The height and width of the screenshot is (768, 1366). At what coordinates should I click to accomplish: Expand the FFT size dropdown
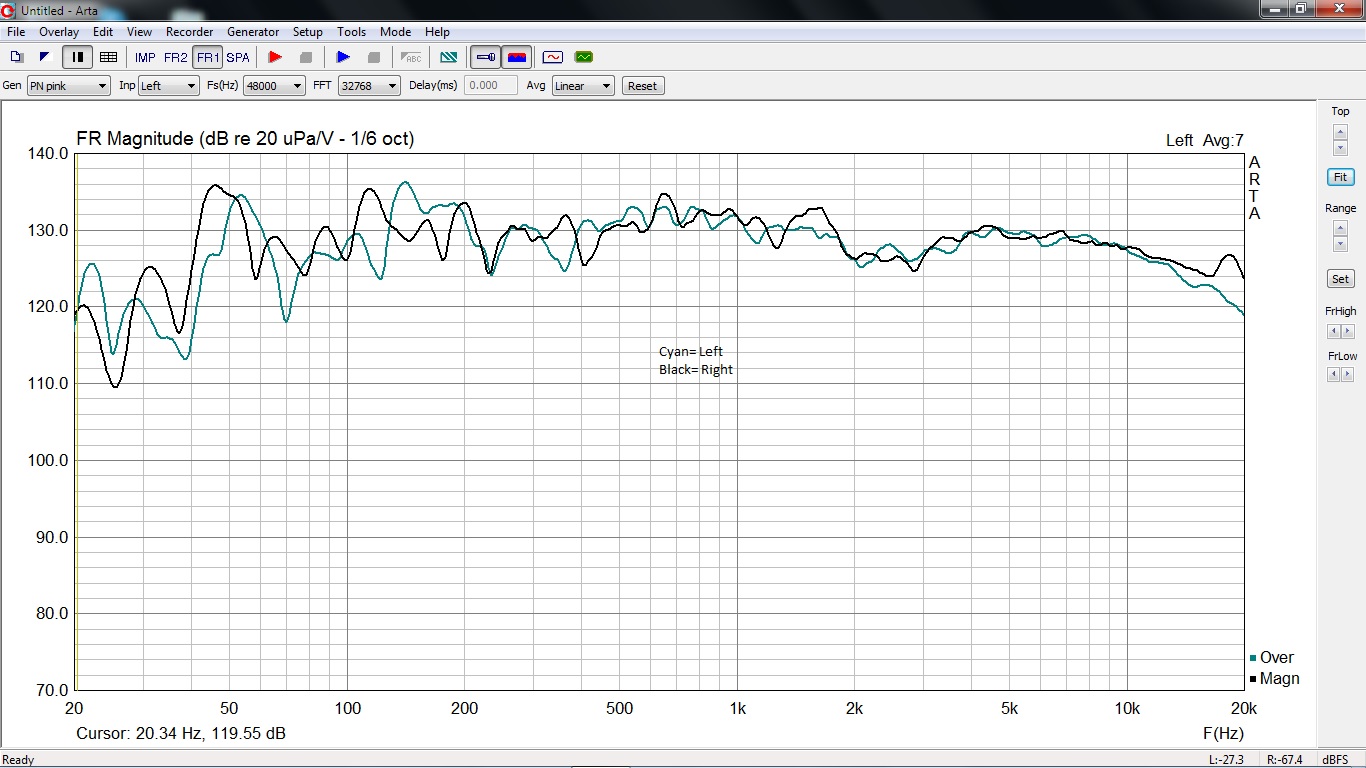point(369,86)
